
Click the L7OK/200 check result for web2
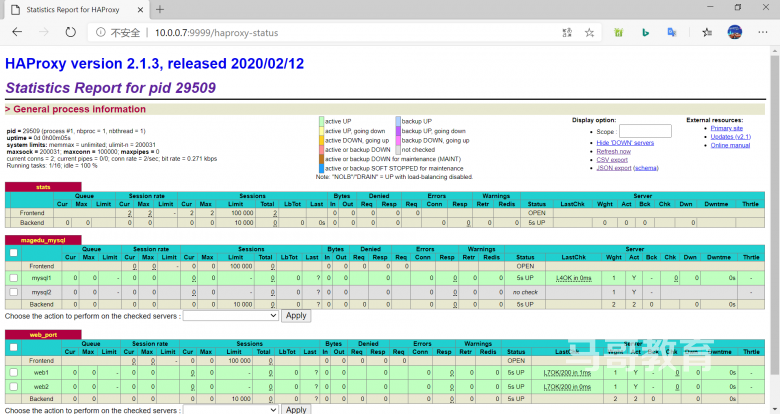coord(567,387)
